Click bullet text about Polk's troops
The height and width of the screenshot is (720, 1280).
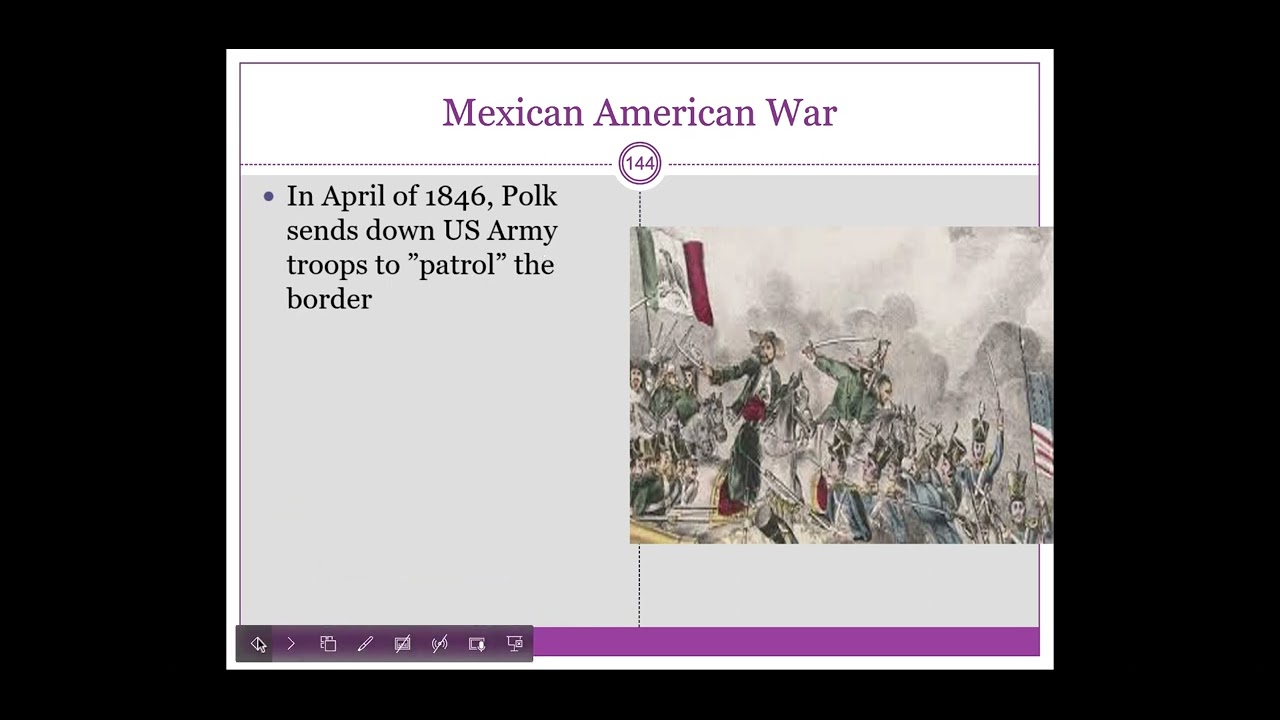pyautogui.click(x=421, y=247)
